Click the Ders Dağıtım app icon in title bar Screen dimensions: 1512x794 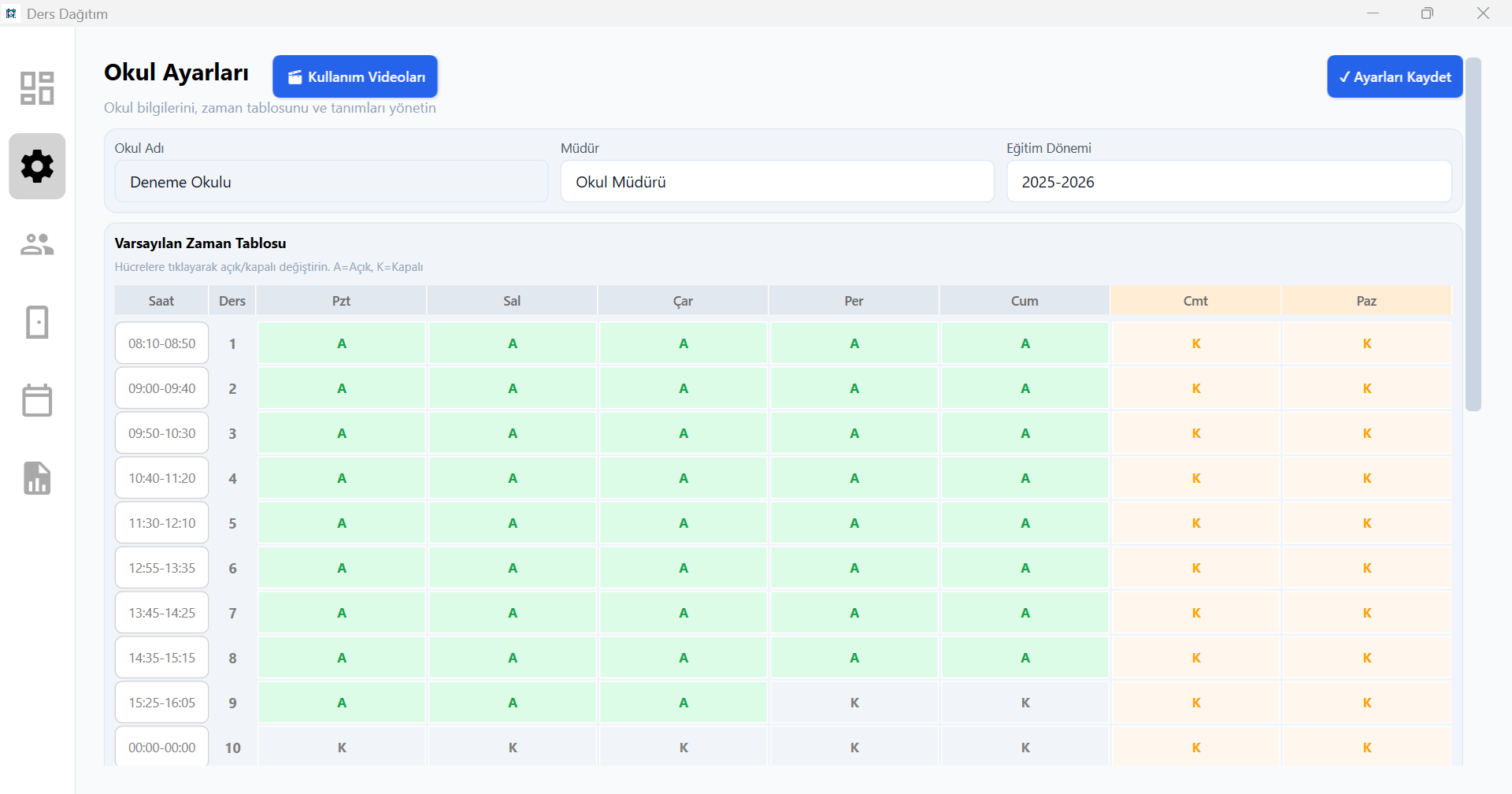tap(11, 13)
